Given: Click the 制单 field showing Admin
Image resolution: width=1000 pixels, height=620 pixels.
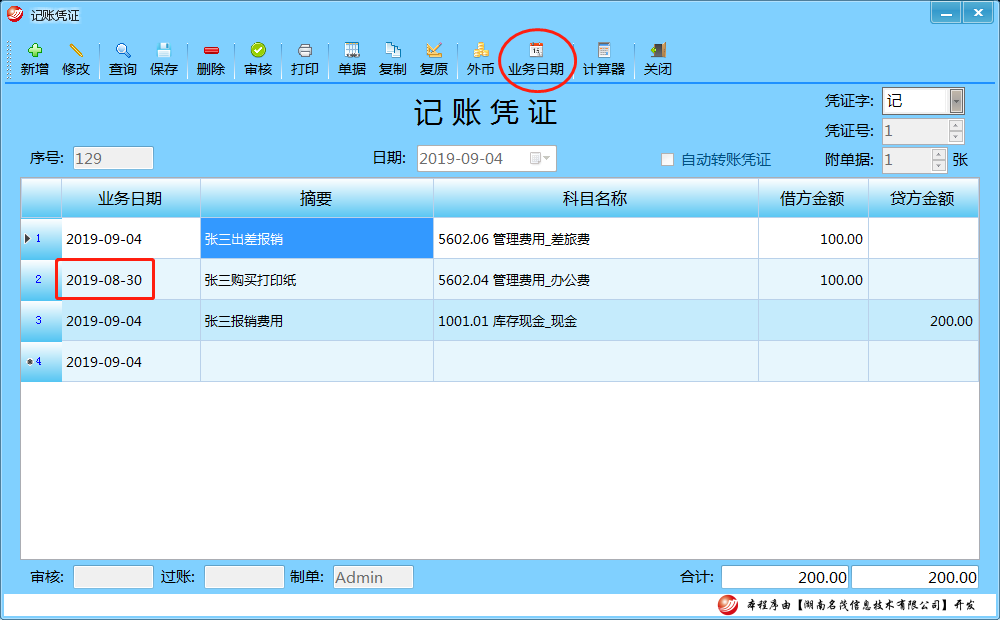Looking at the screenshot, I should [x=373, y=577].
